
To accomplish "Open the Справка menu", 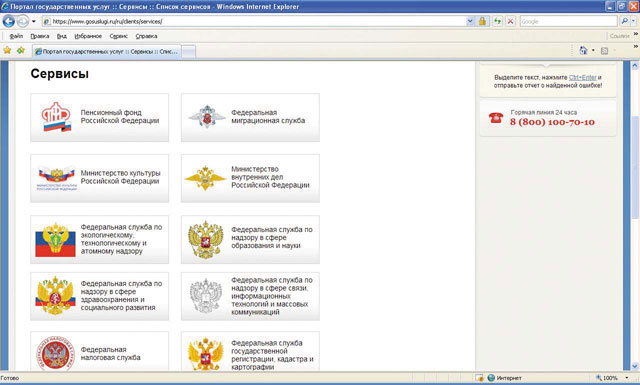I will (x=146, y=36).
